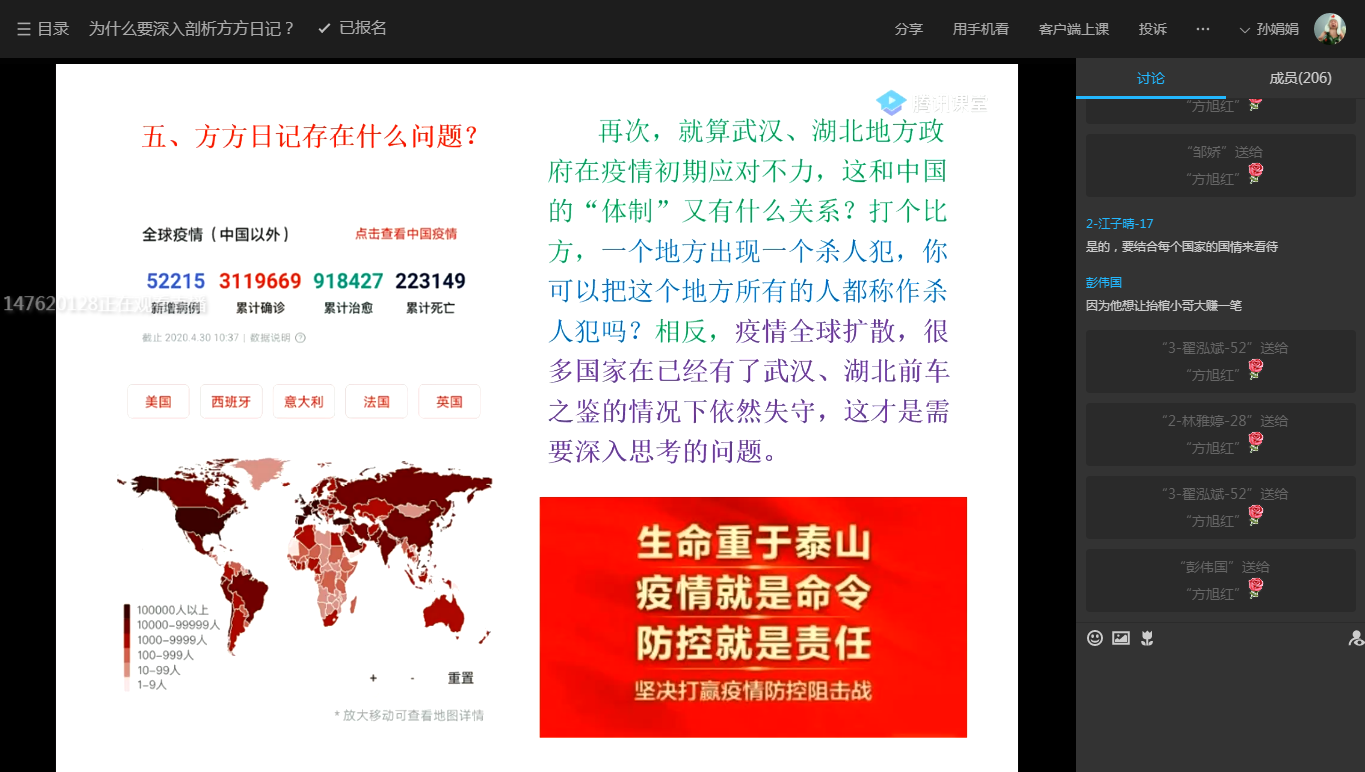Toggle the view-only-teacher eye icon
Viewport: 1365px width, 772px height.
1355,638
